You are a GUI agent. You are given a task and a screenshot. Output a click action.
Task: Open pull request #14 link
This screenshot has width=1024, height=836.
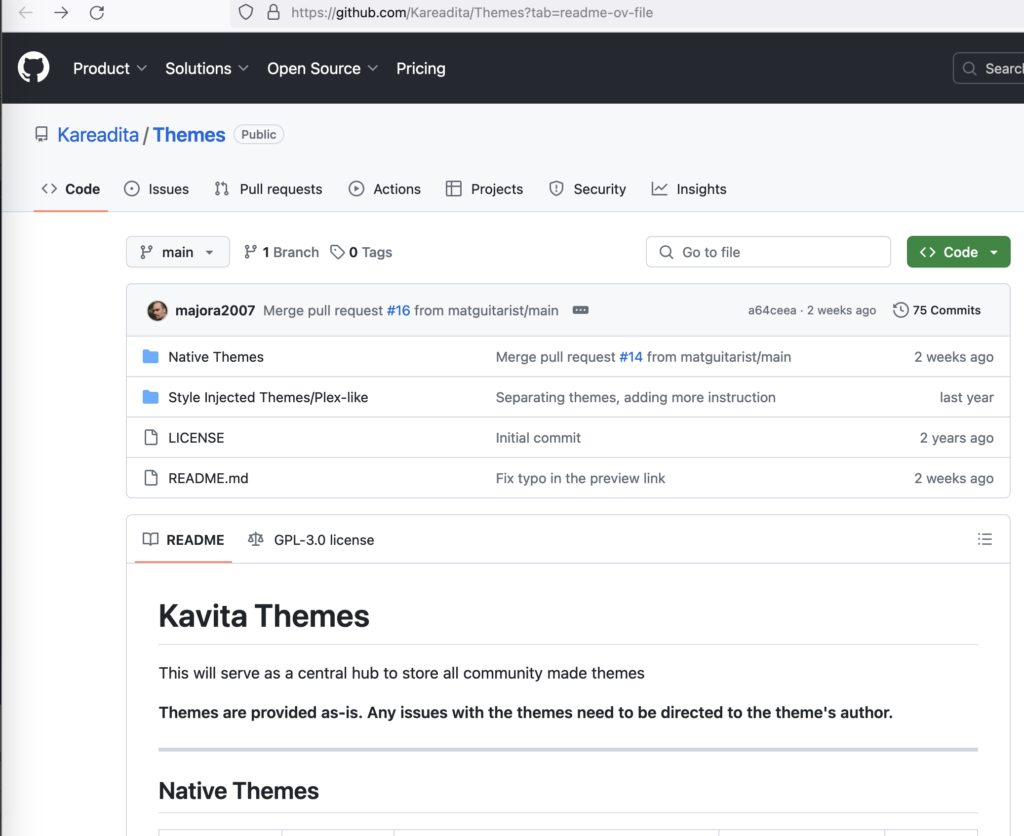pos(631,357)
